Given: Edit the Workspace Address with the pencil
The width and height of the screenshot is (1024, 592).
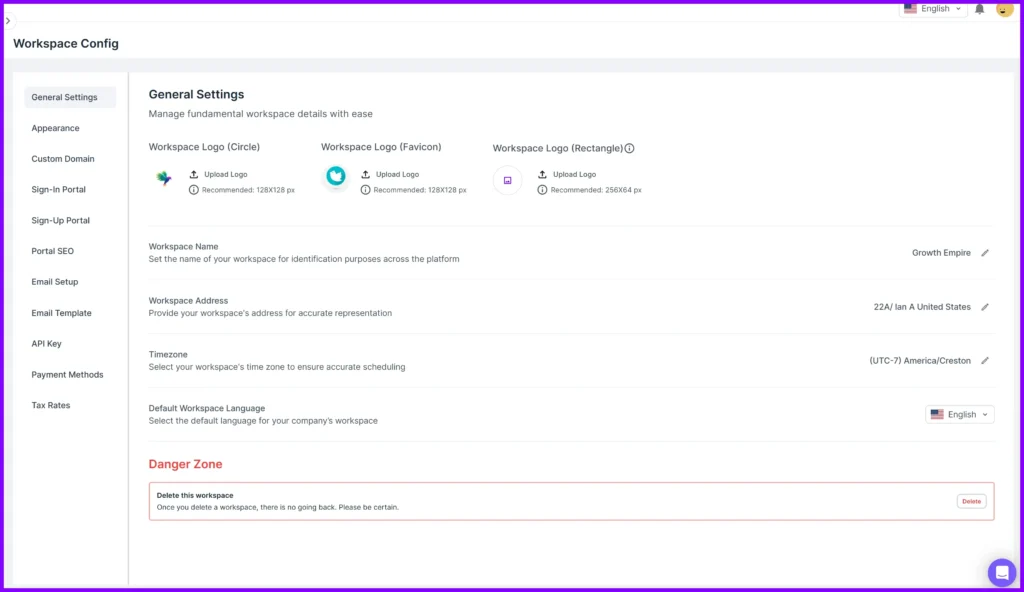Looking at the screenshot, I should point(983,307).
